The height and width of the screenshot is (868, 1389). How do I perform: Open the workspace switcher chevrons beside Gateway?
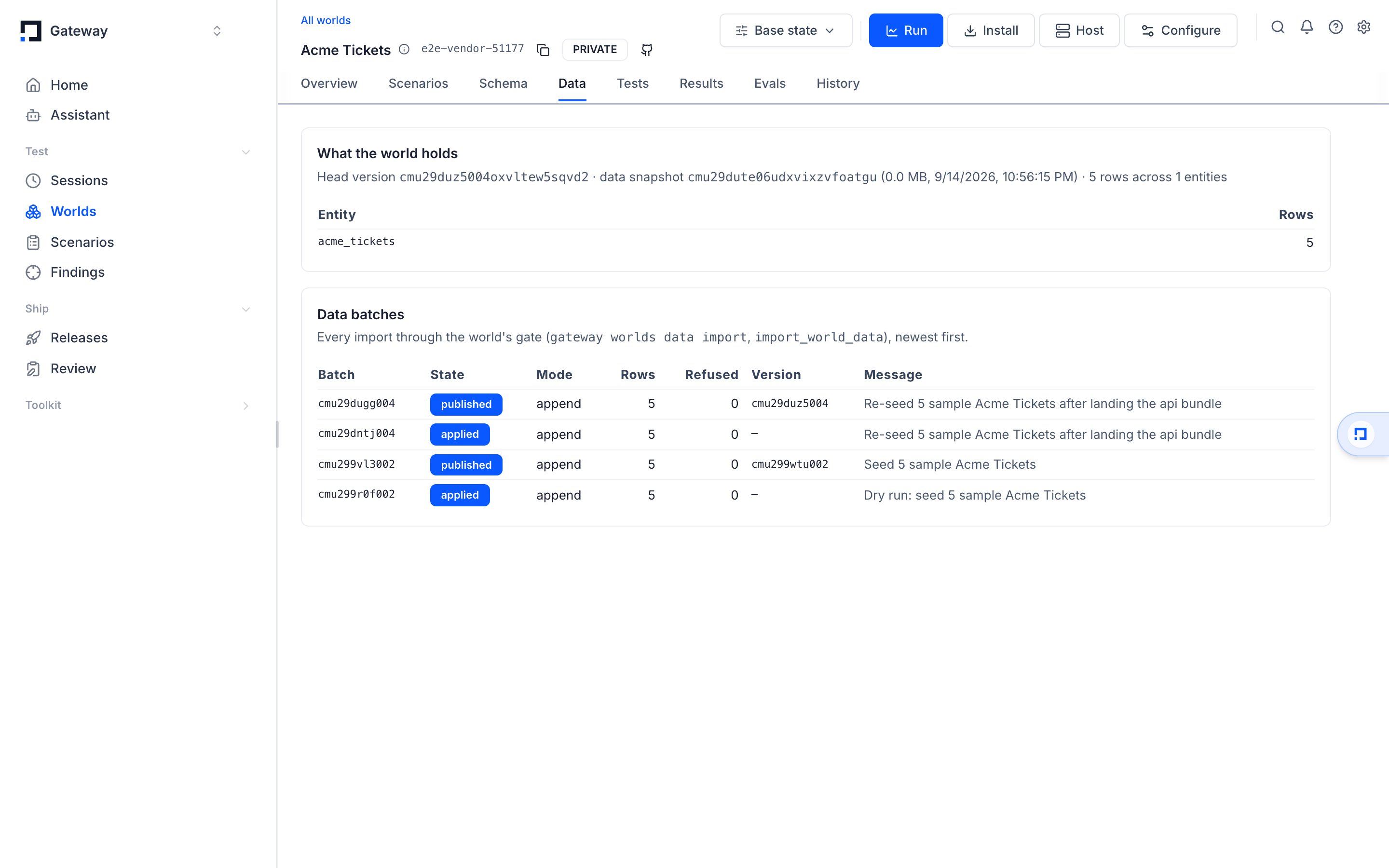click(x=217, y=31)
